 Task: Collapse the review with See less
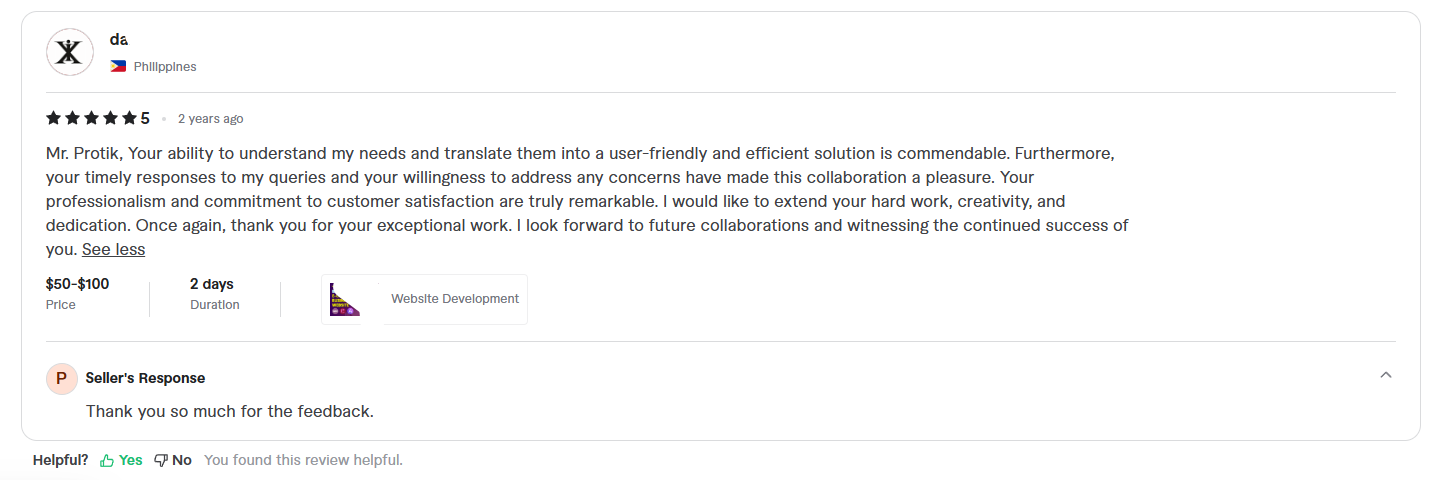pos(113,250)
